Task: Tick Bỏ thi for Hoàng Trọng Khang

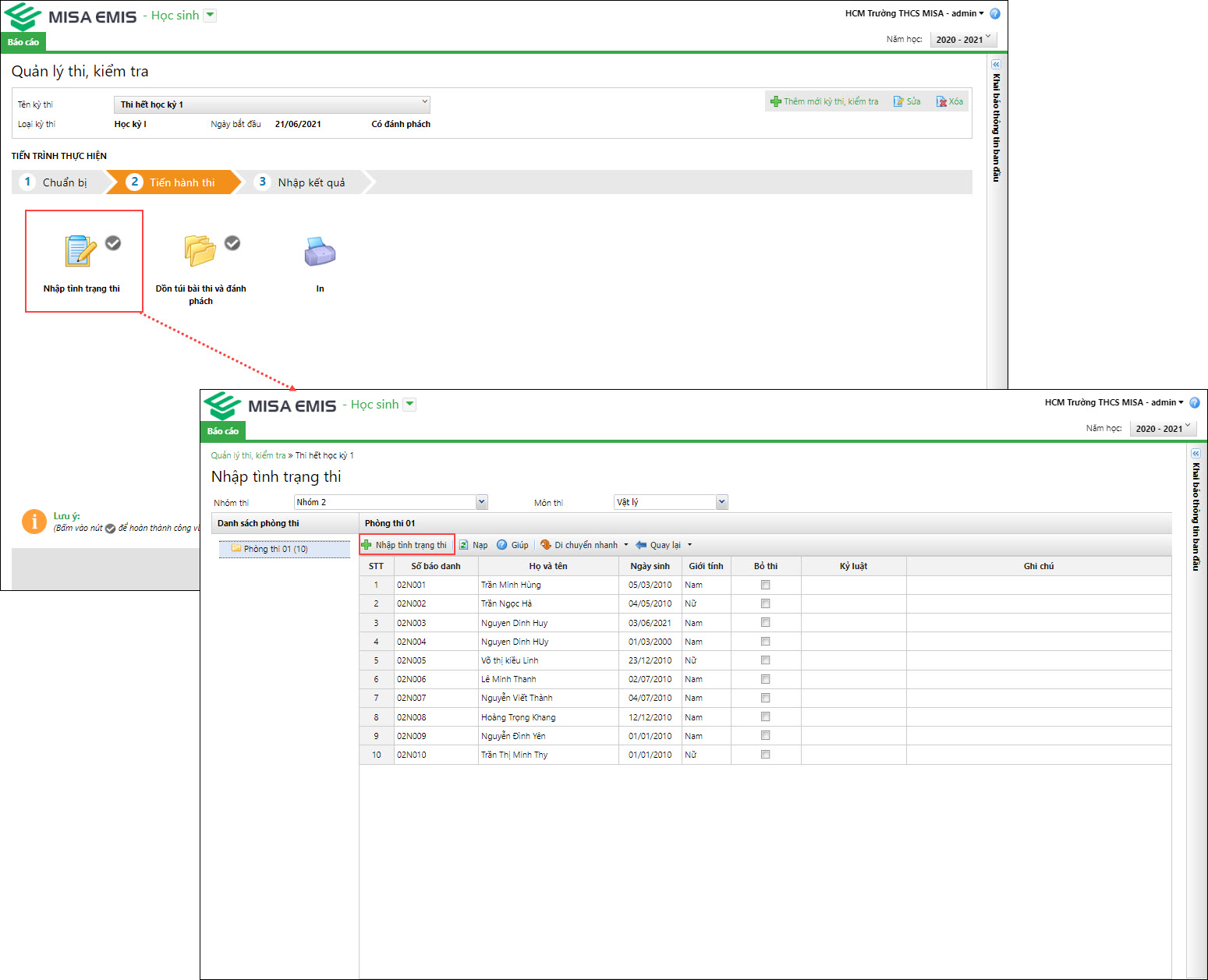Action: coord(765,716)
